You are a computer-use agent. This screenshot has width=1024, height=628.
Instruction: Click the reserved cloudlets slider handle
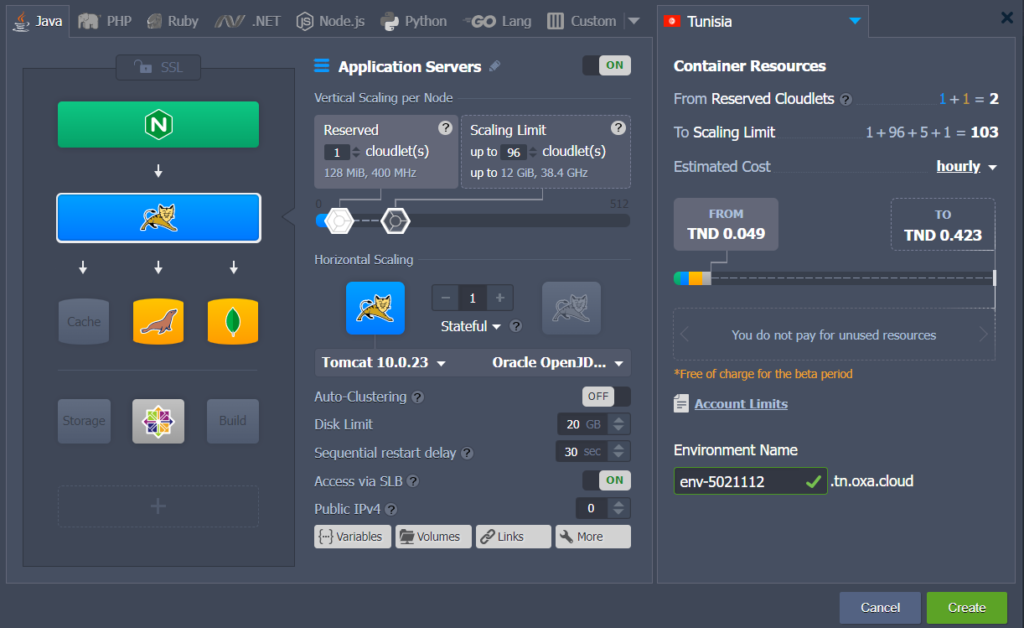click(339, 221)
